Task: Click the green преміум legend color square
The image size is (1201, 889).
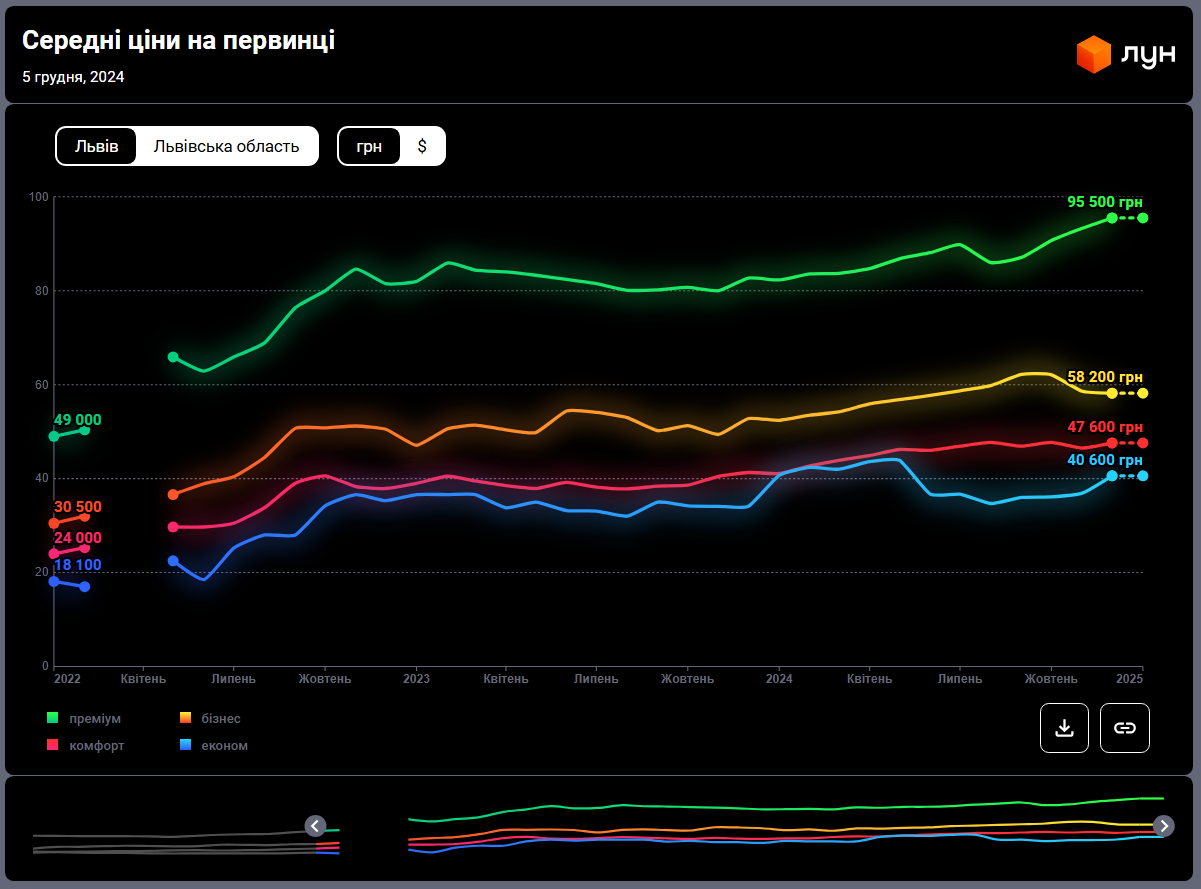Action: [x=53, y=718]
